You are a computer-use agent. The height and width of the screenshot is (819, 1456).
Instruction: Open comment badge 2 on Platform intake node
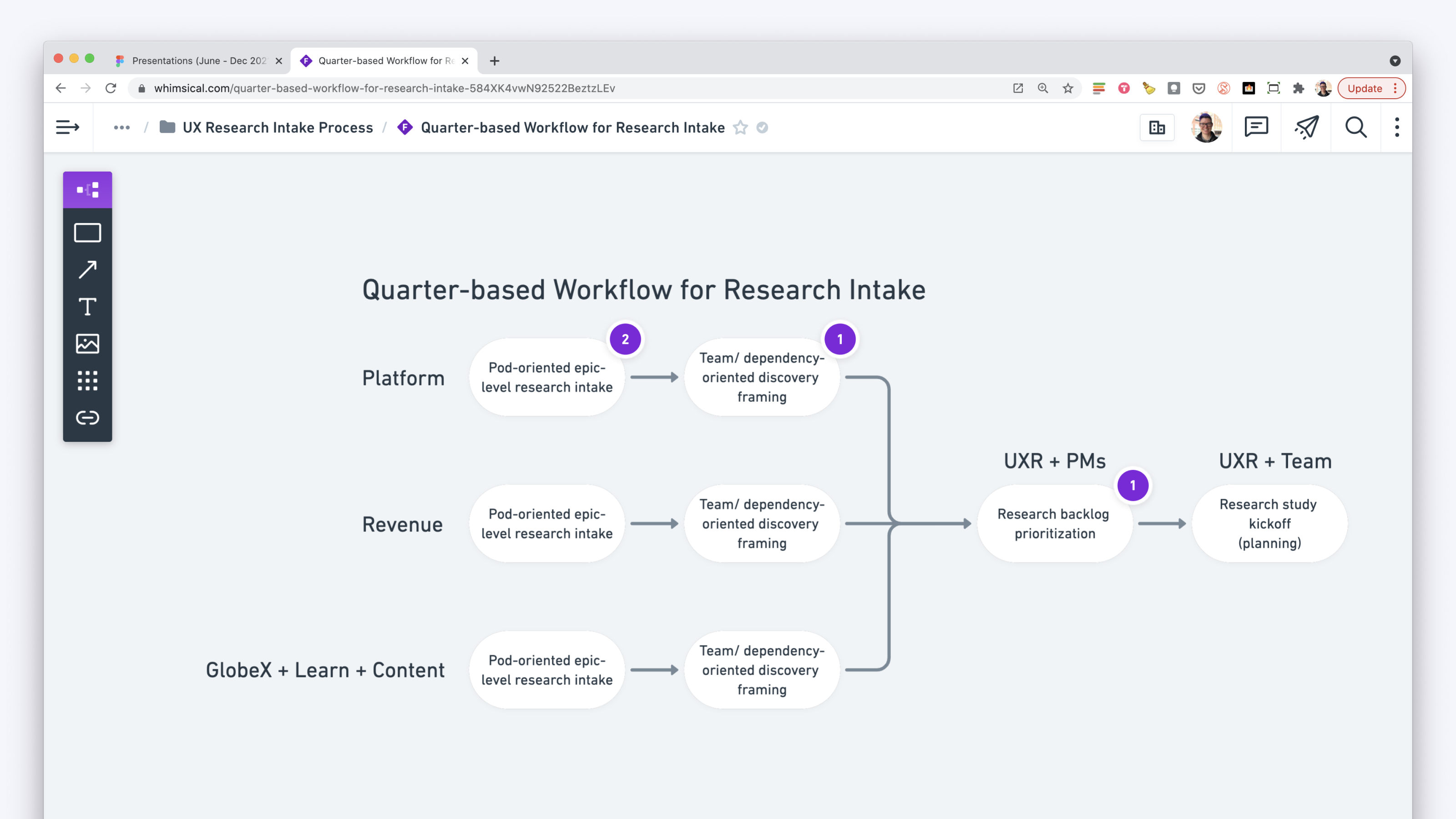click(x=625, y=339)
